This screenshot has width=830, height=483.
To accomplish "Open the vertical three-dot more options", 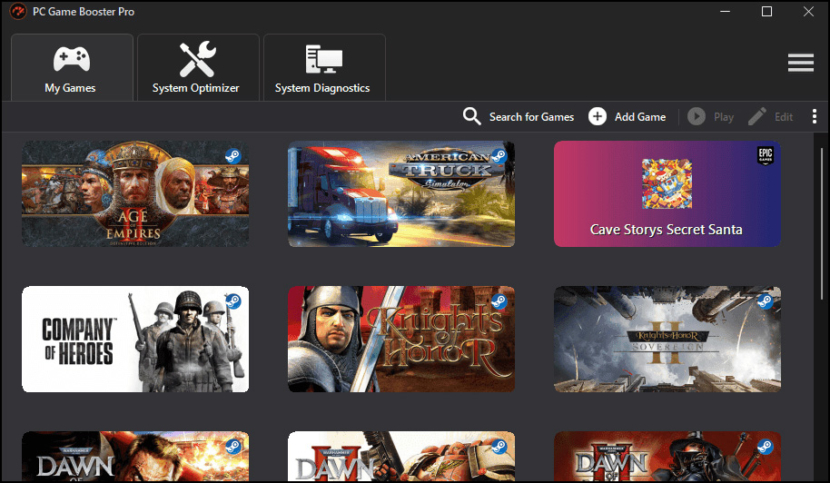I will pyautogui.click(x=814, y=117).
